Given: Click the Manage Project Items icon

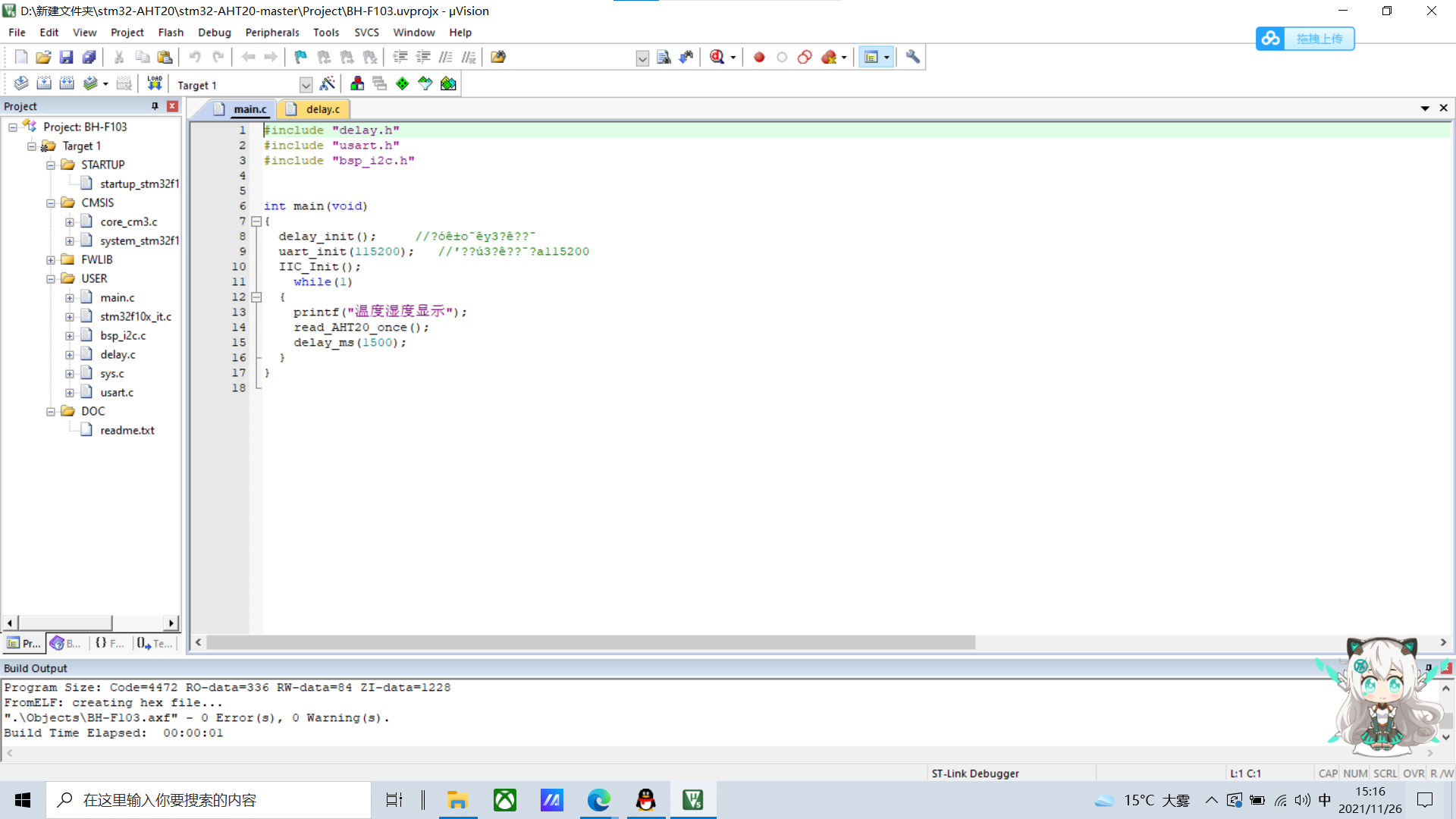Looking at the screenshot, I should coord(357,83).
